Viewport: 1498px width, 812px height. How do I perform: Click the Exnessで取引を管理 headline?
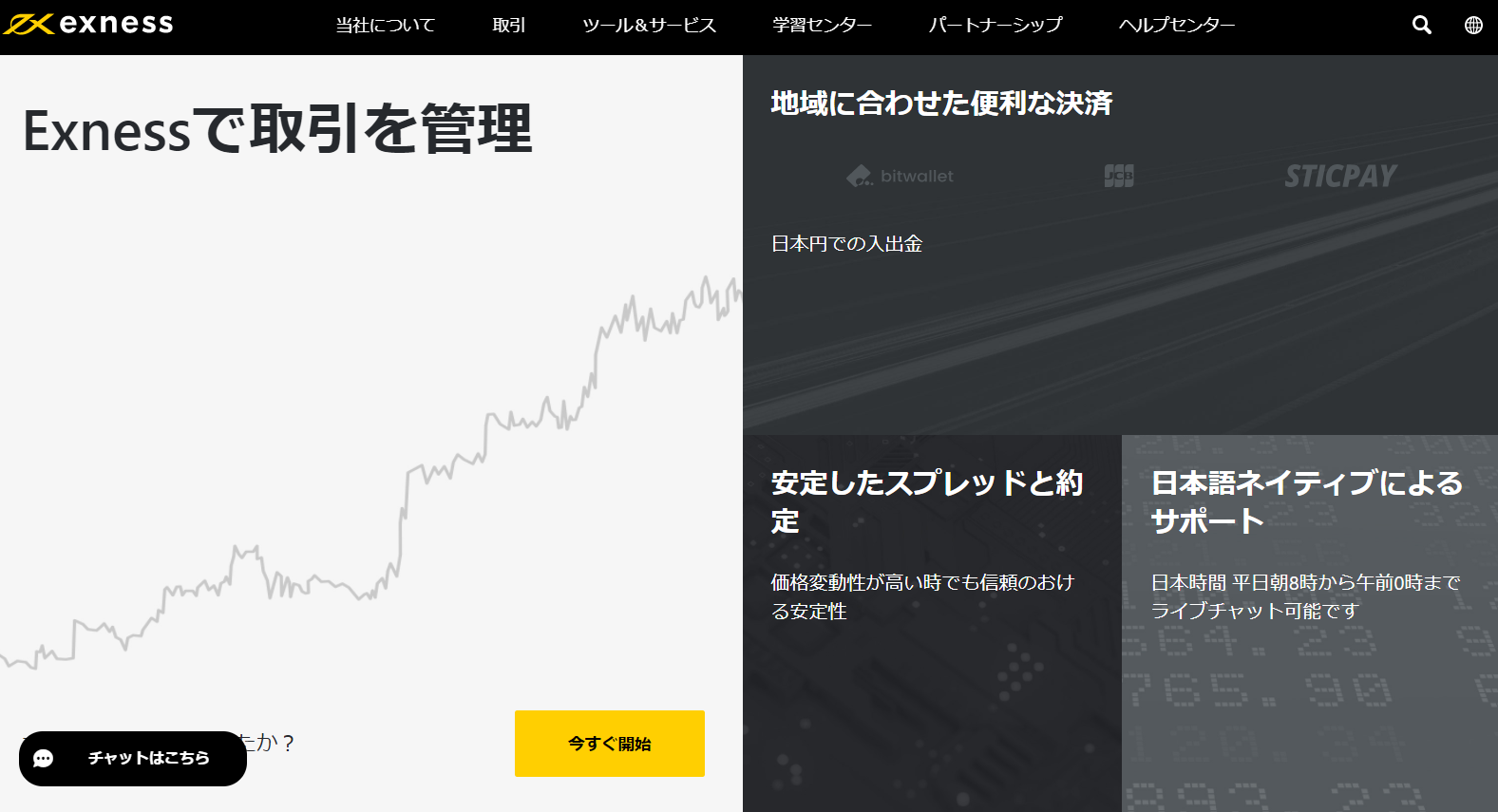point(277,129)
